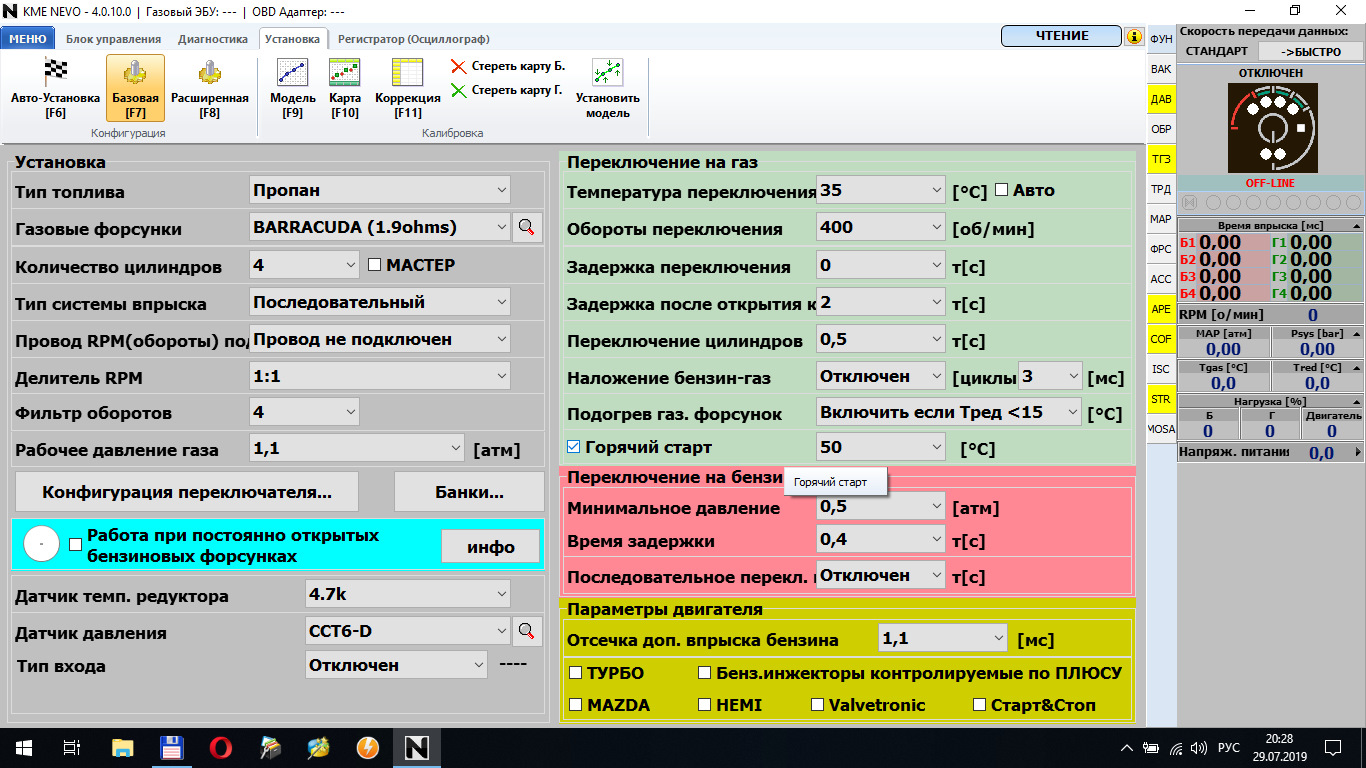Click fuel switch indicator image

pyautogui.click(x=1272, y=127)
